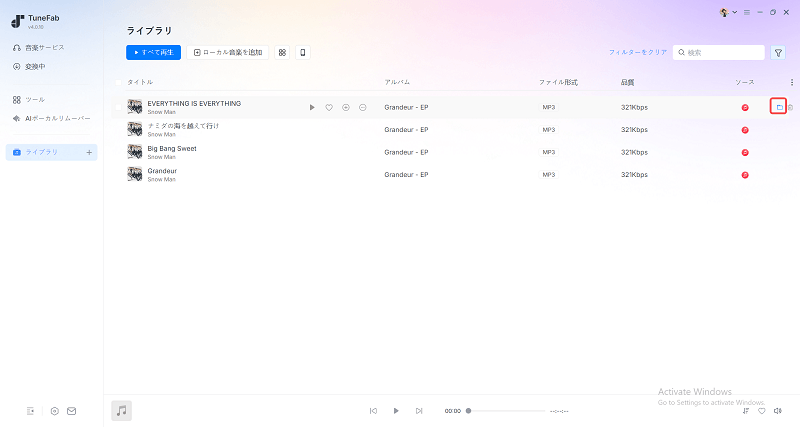Click MP3 badge on EVERYTHING IS EVERYTHING row

click(548, 108)
